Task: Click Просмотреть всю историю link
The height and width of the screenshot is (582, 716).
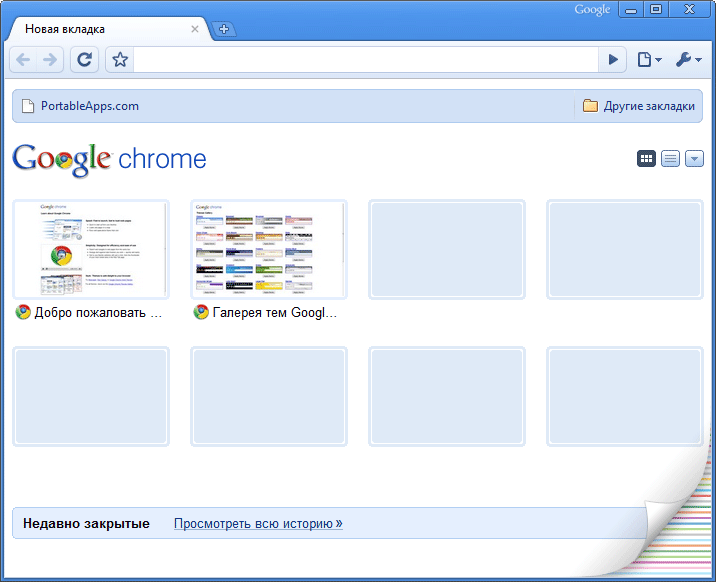Action: [258, 524]
